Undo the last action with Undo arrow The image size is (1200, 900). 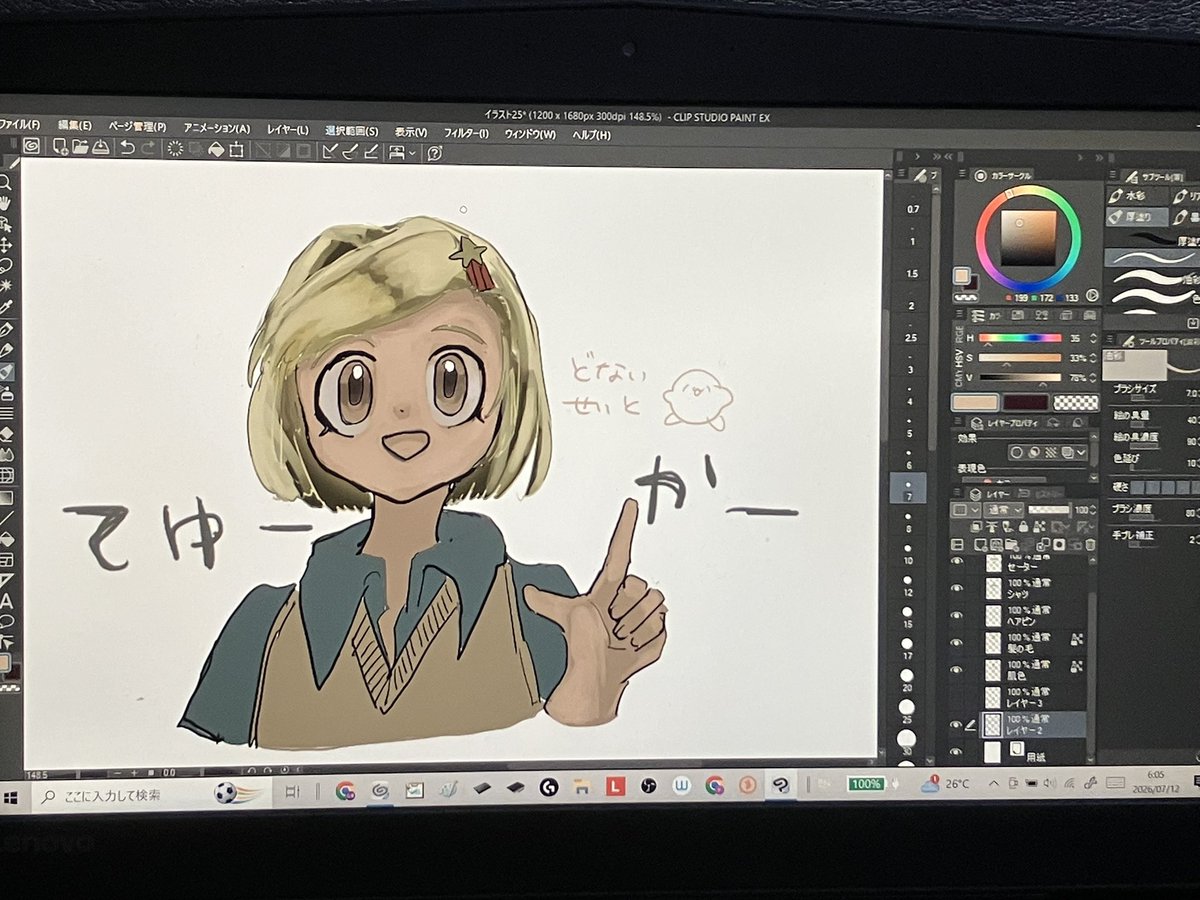pyautogui.click(x=127, y=148)
